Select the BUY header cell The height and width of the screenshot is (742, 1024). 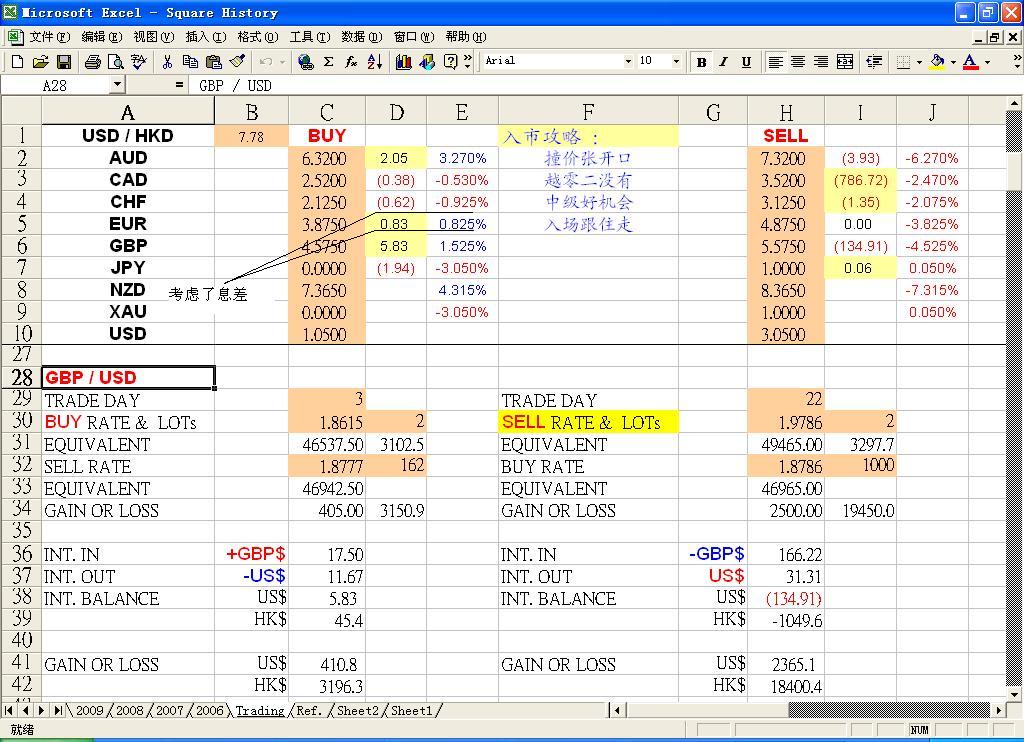coord(327,135)
